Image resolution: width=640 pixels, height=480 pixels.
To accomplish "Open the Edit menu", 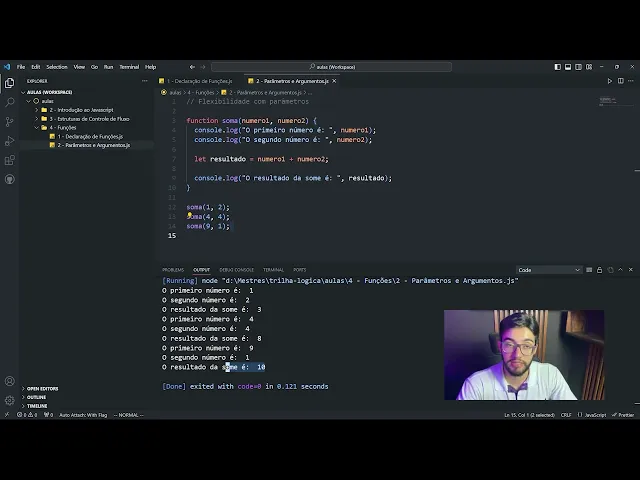I will (x=36, y=67).
